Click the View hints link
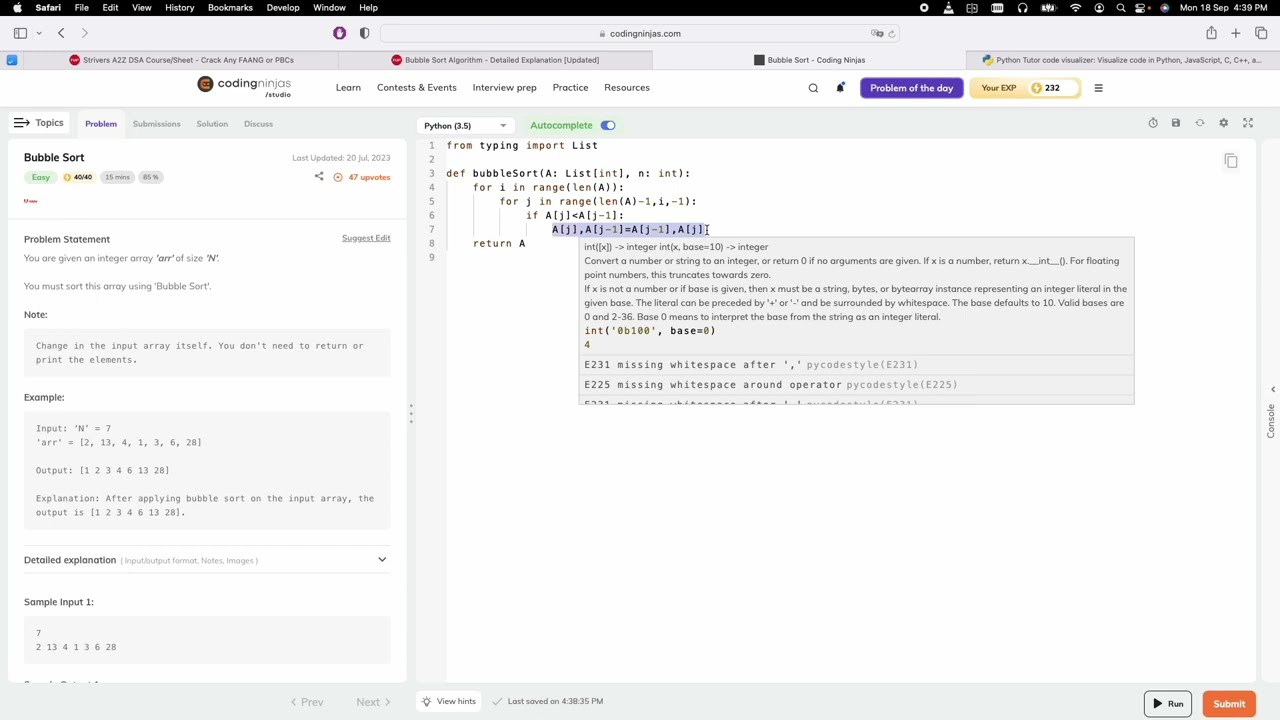The image size is (1280, 720). coord(449,701)
